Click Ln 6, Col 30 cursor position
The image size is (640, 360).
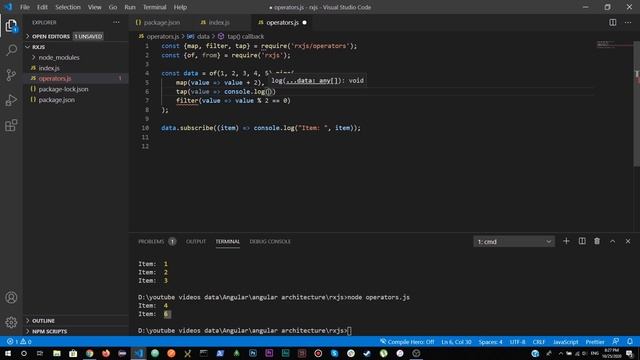pos(456,342)
